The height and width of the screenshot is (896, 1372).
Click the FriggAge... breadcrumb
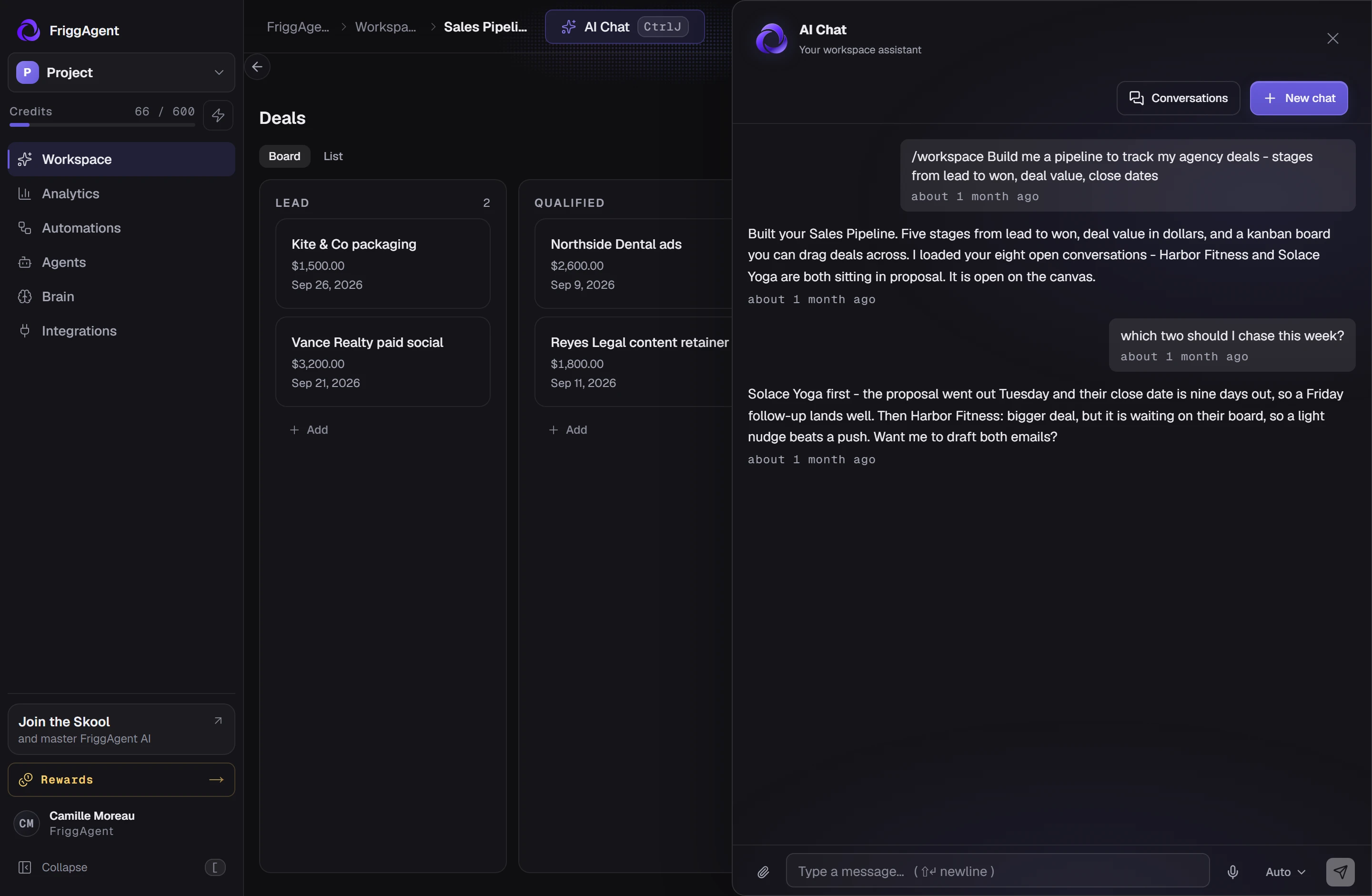point(298,27)
